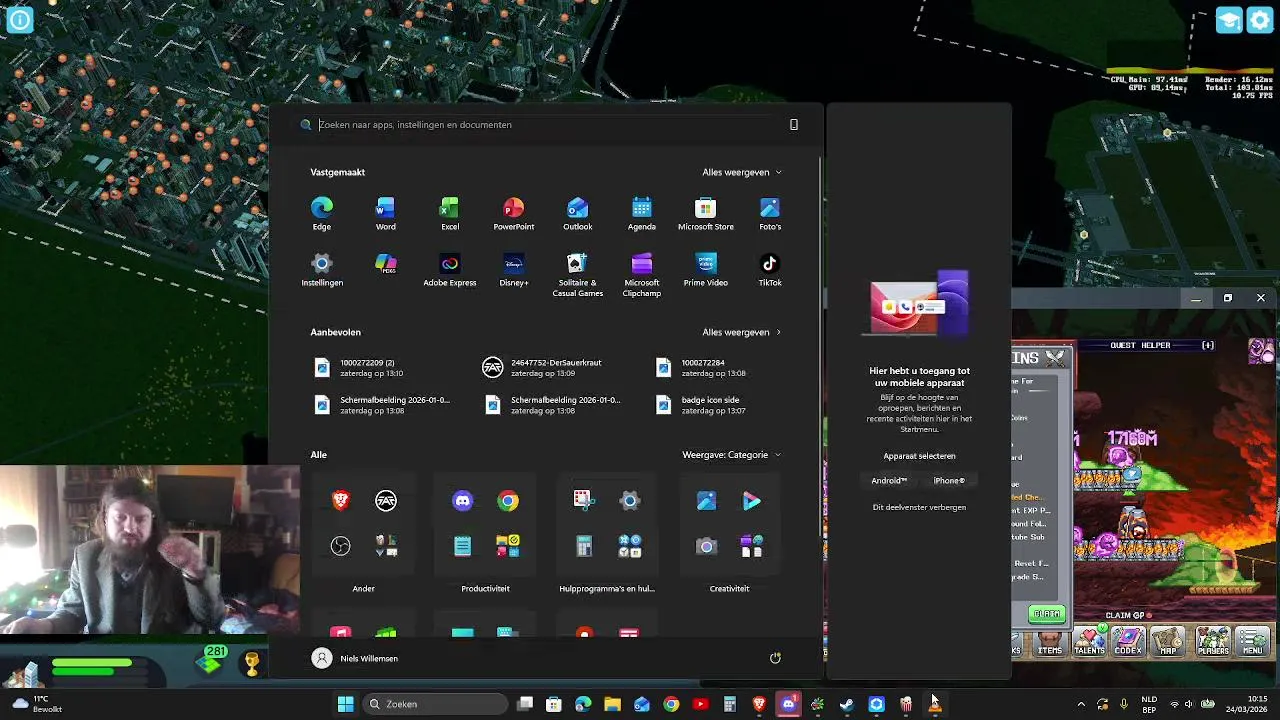The height and width of the screenshot is (720, 1280).
Task: Select the Android device option
Action: point(889,481)
